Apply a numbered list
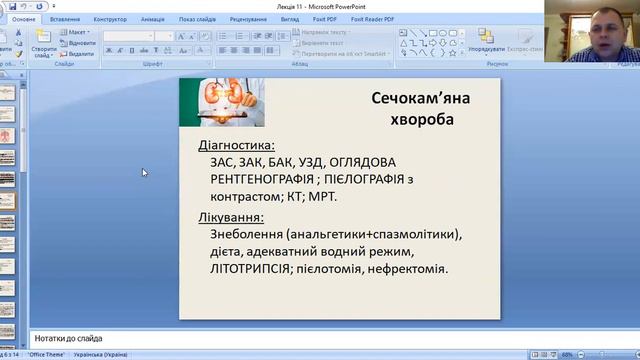 point(241,36)
